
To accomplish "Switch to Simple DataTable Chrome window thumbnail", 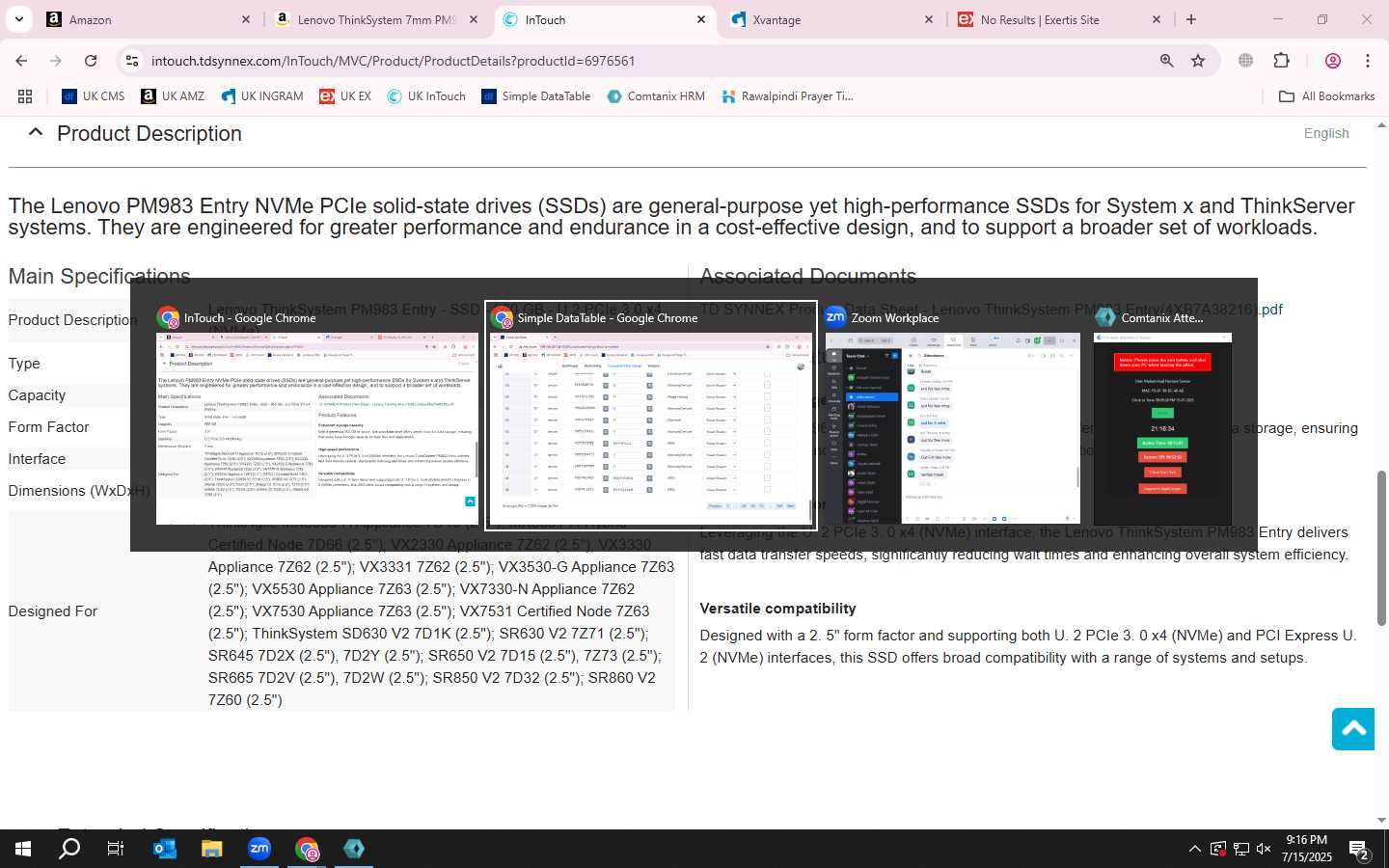I will [x=651, y=417].
